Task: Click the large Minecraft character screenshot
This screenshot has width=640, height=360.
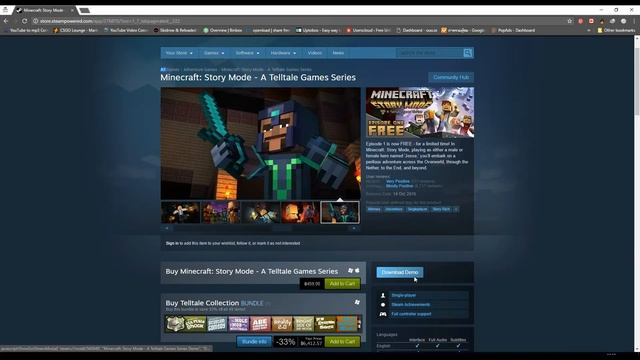Action: [x=260, y=144]
